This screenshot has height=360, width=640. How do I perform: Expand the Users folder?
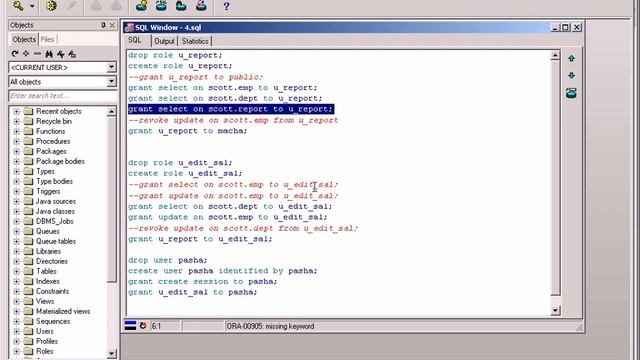16,331
